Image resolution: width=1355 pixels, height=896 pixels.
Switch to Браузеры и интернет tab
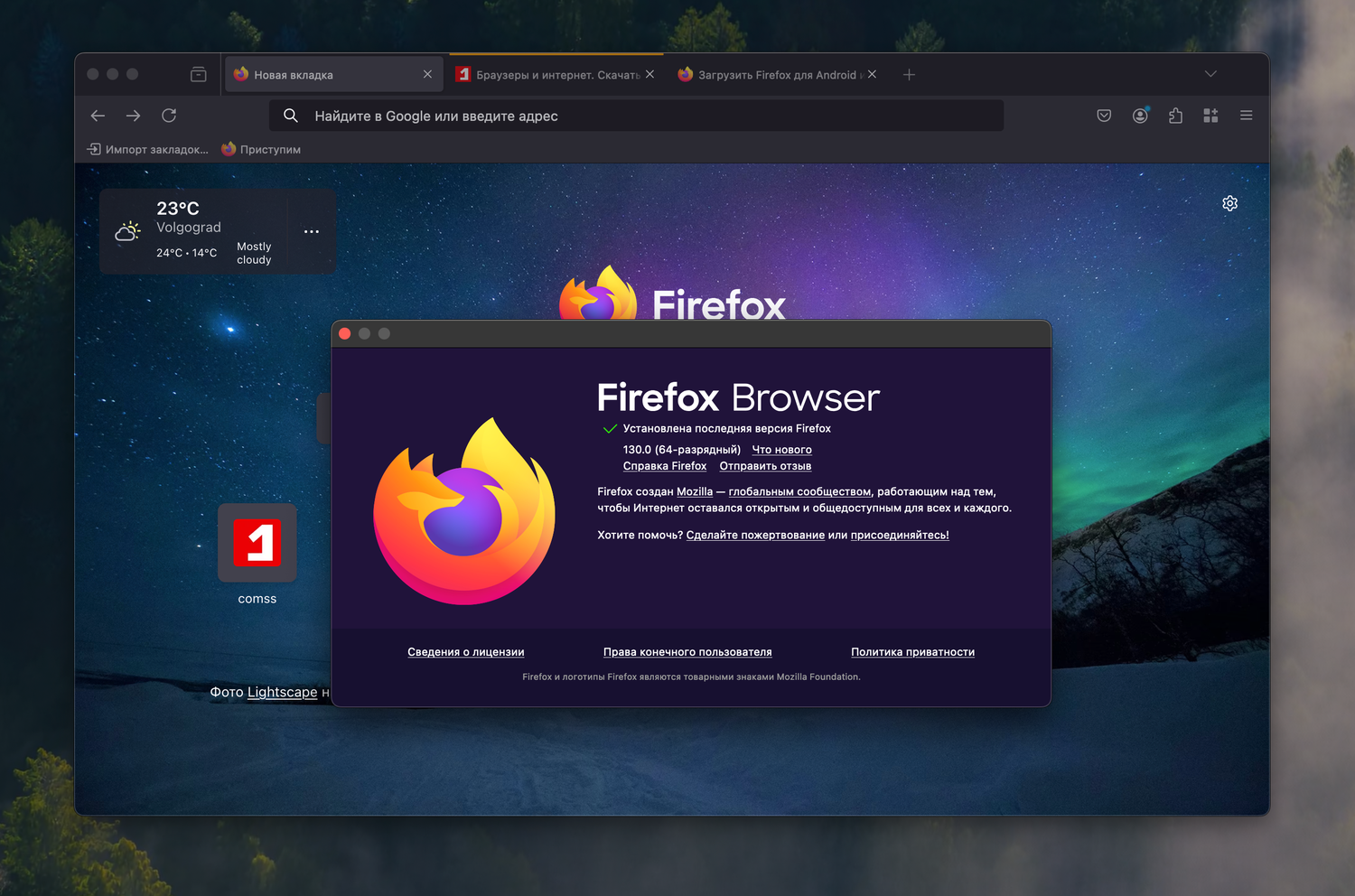556,74
